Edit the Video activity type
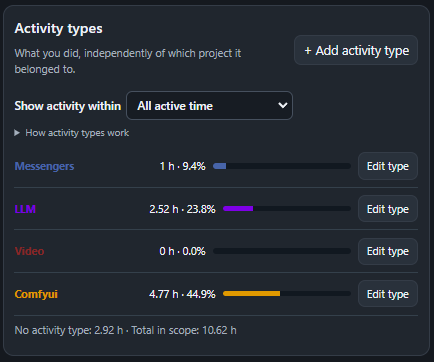 [388, 251]
